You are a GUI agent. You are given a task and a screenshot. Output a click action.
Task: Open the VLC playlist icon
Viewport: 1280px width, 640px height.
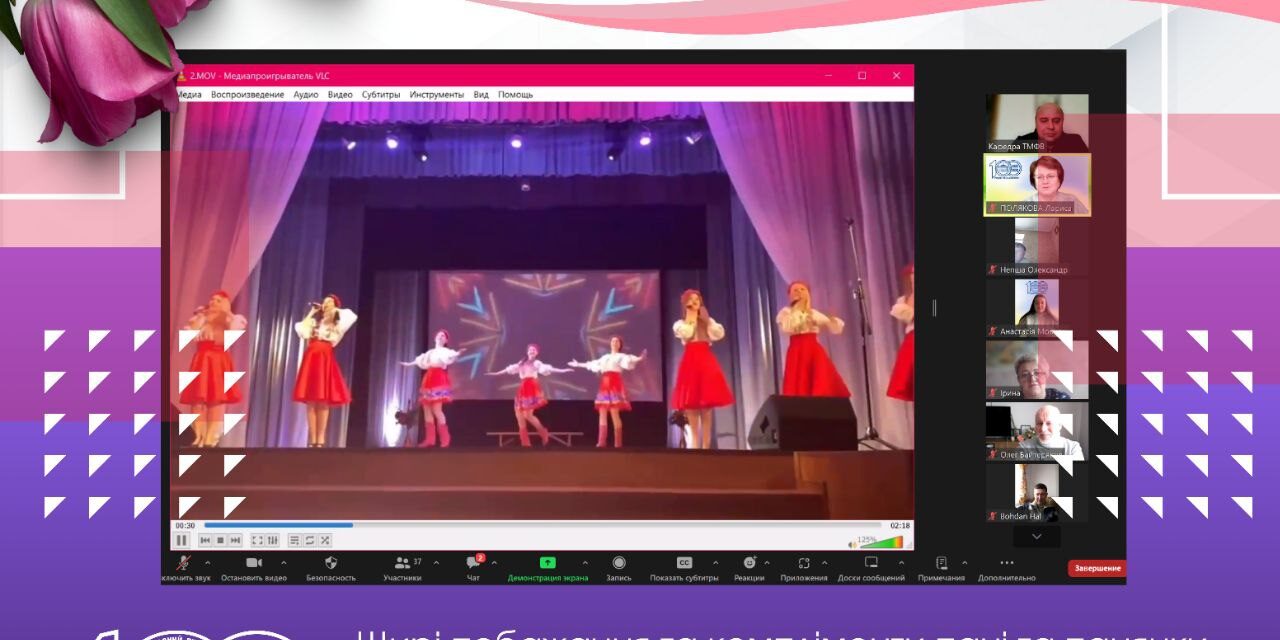click(294, 540)
